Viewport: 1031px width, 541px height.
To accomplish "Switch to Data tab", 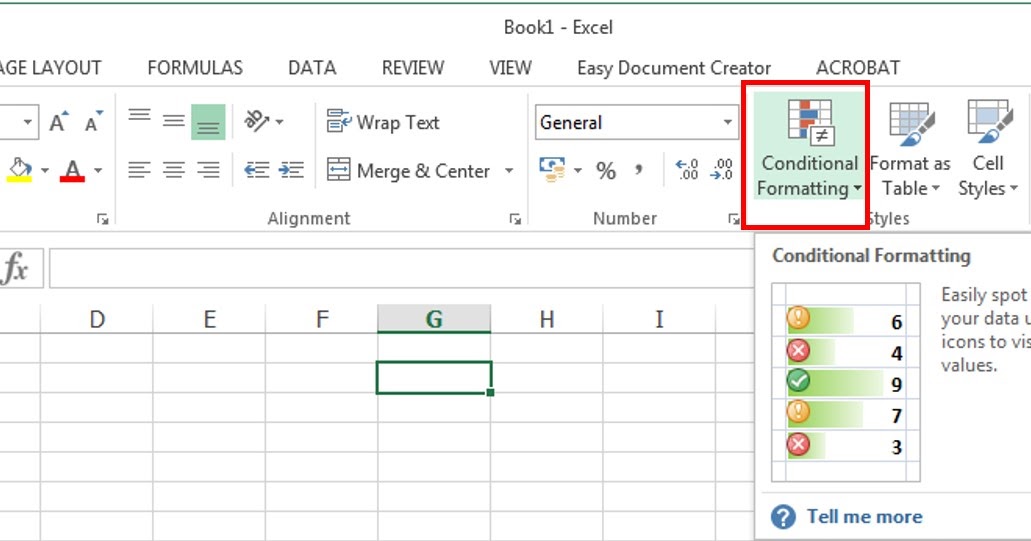I will pos(312,68).
